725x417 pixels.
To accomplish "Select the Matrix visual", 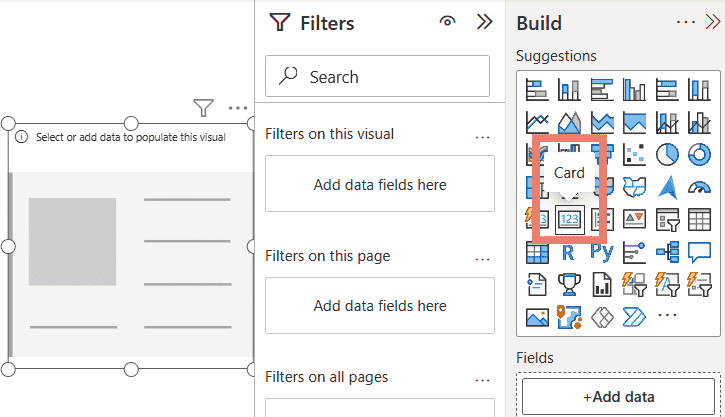I will 537,252.
